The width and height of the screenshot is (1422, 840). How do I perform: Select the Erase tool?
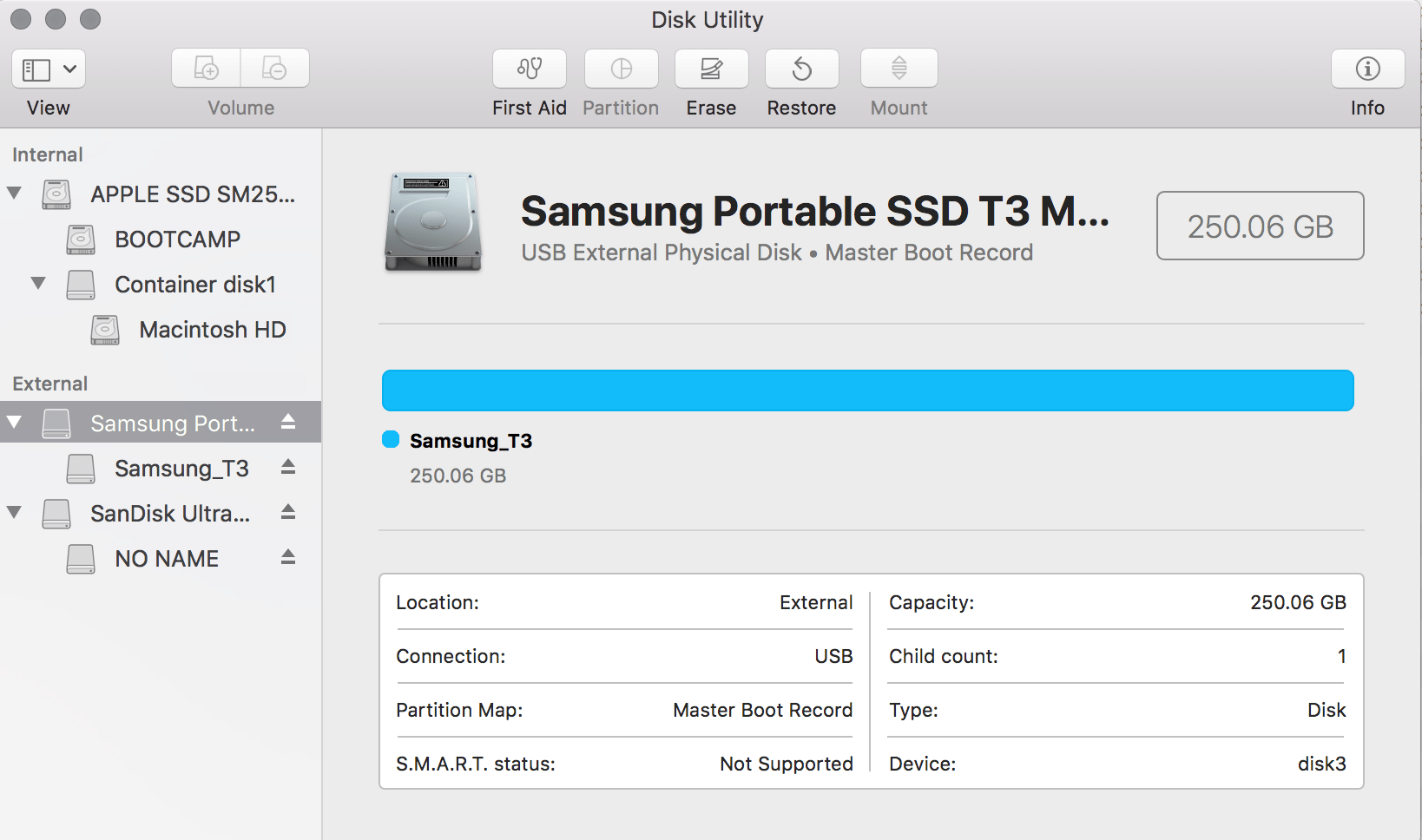(711, 69)
